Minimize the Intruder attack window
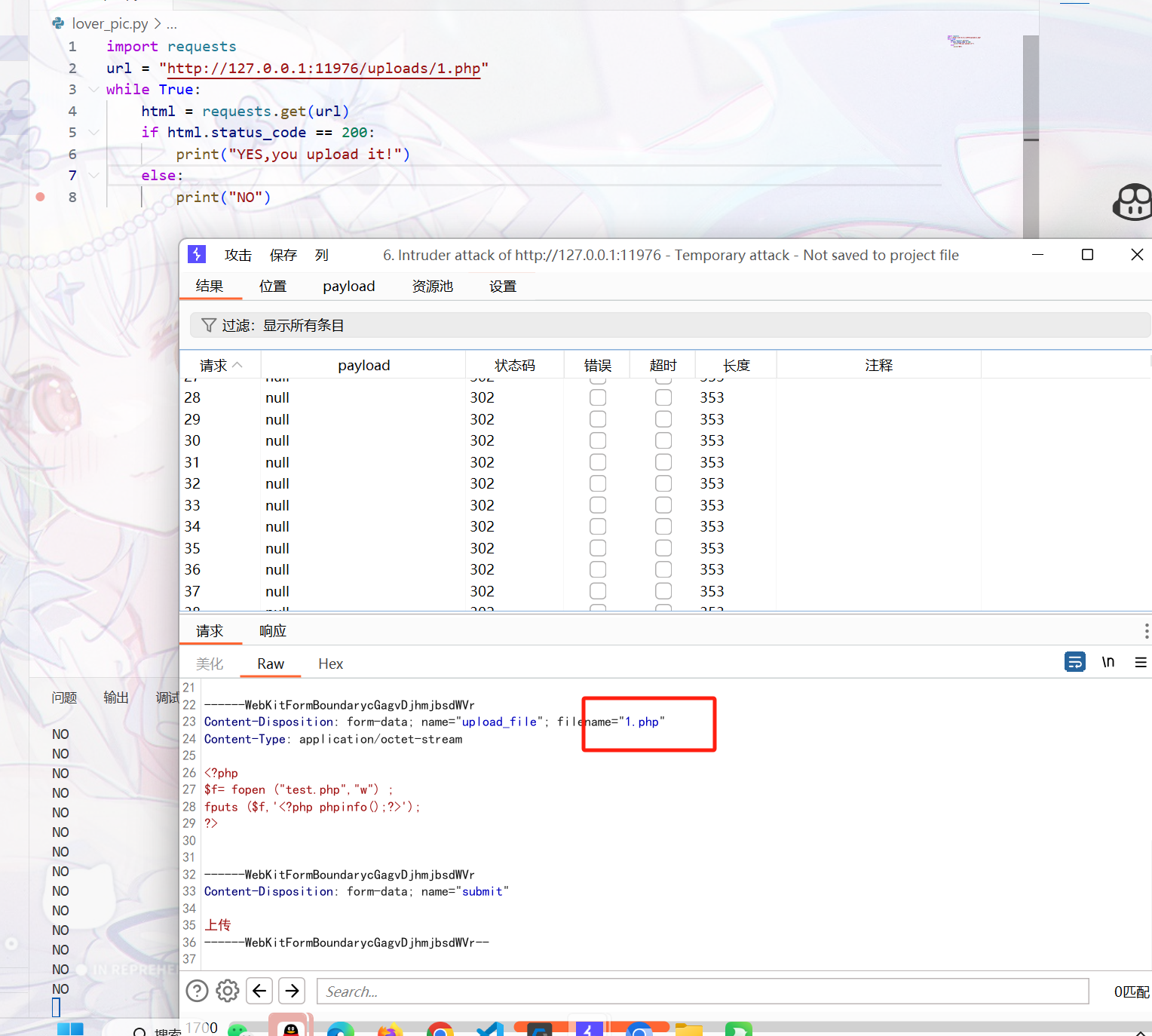Viewport: 1152px width, 1036px height. (x=1037, y=255)
